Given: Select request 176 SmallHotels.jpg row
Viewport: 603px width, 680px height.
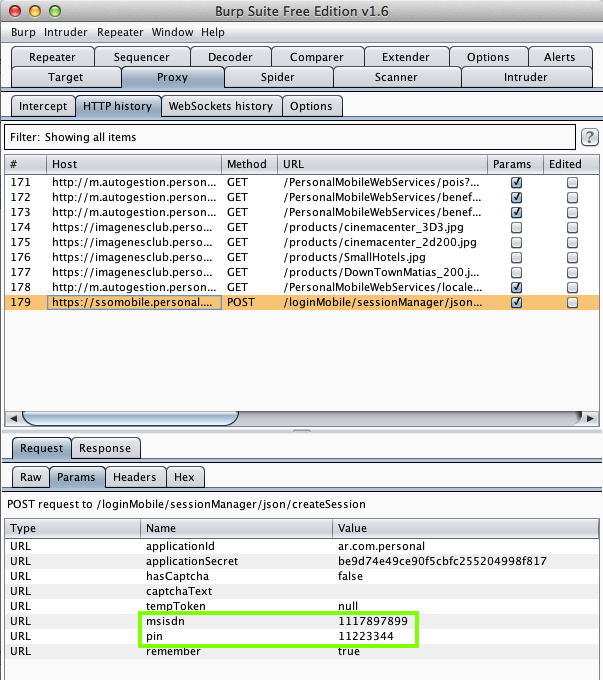Looking at the screenshot, I should 302,257.
